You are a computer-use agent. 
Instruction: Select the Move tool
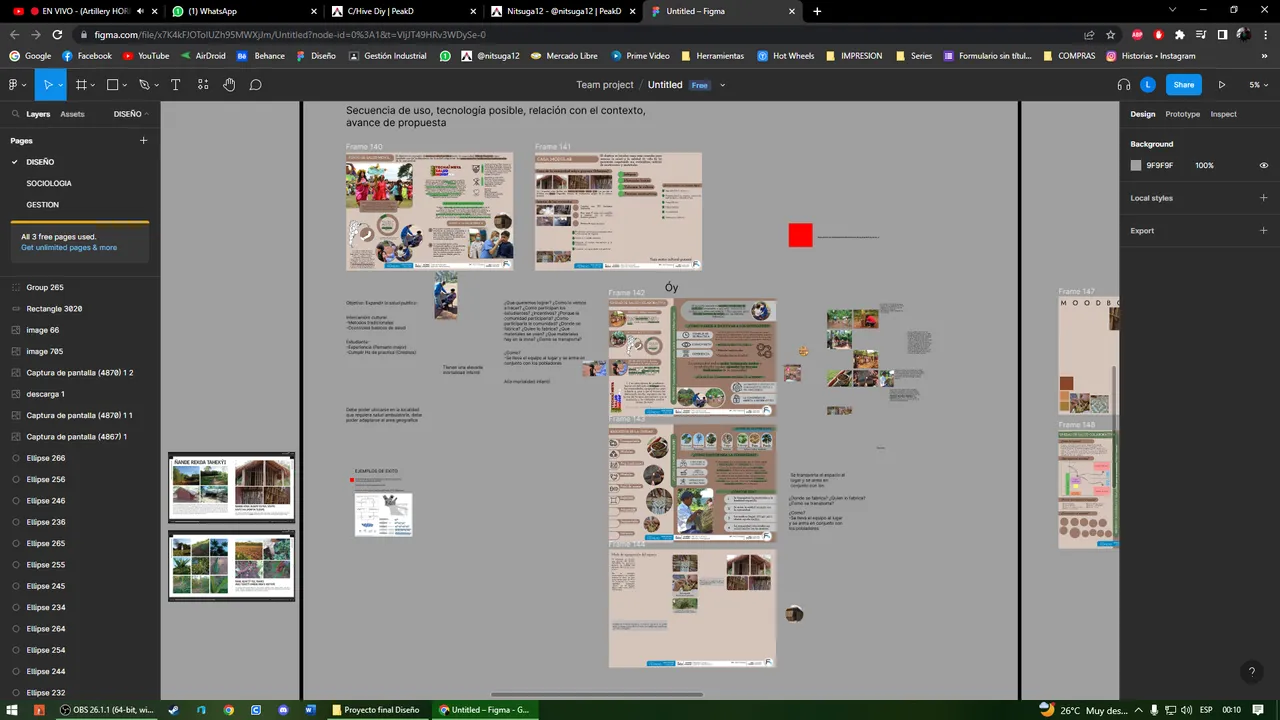pyautogui.click(x=46, y=85)
